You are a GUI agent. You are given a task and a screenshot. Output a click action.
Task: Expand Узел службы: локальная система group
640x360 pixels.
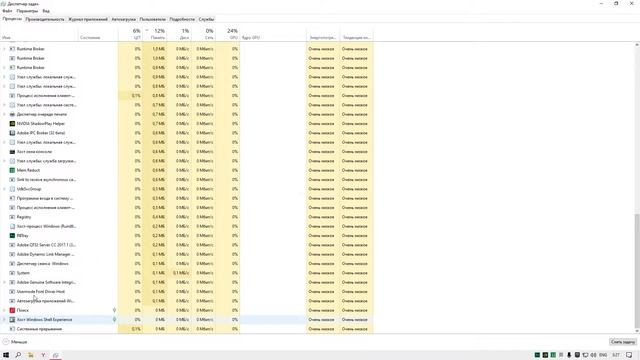[4, 105]
